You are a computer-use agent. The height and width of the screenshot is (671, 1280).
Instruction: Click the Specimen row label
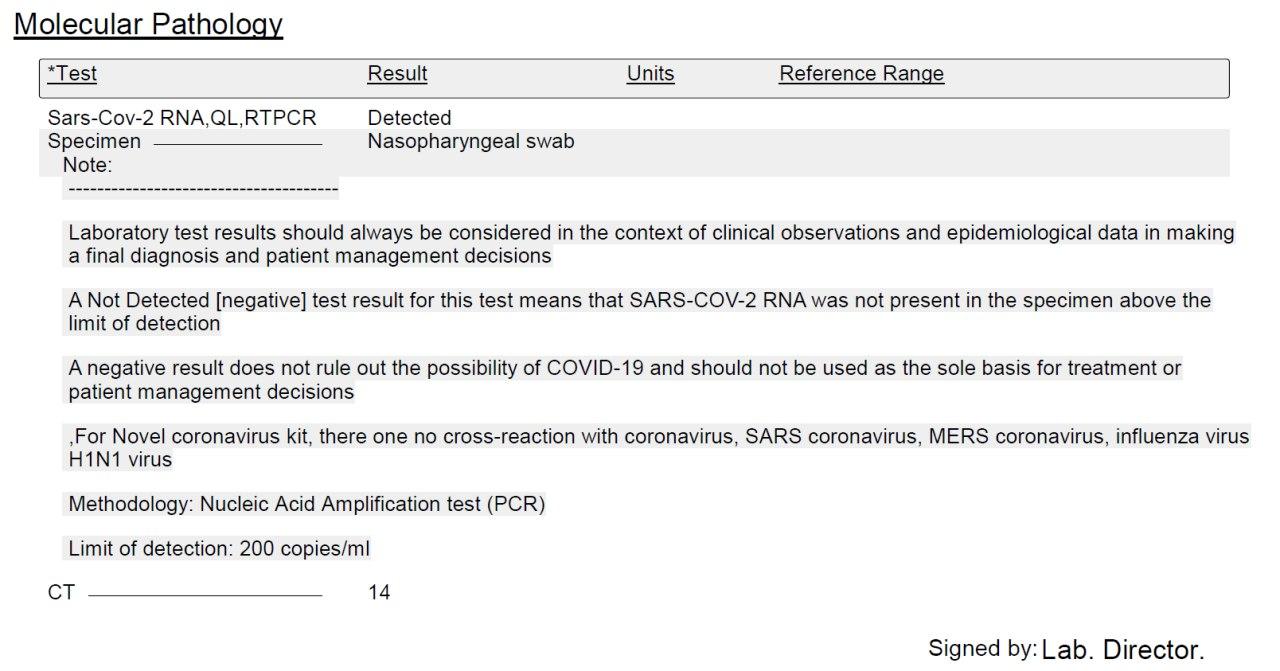[x=94, y=141]
